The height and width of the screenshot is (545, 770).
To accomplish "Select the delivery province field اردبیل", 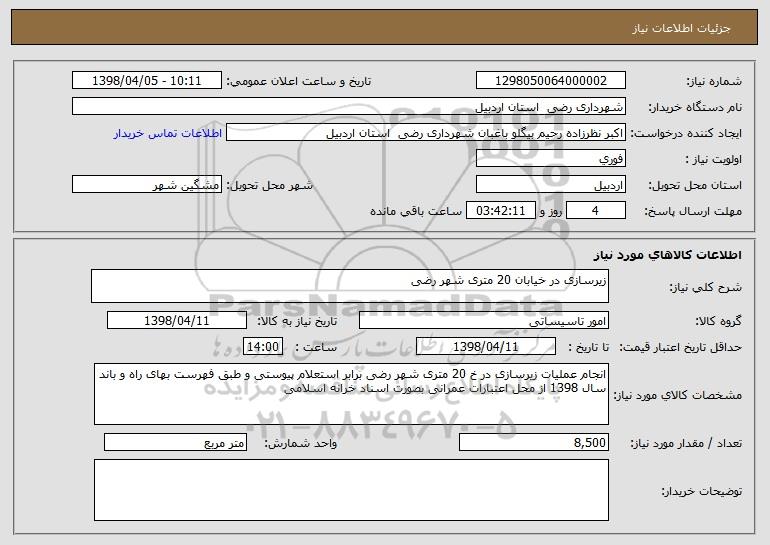I will tap(550, 185).
